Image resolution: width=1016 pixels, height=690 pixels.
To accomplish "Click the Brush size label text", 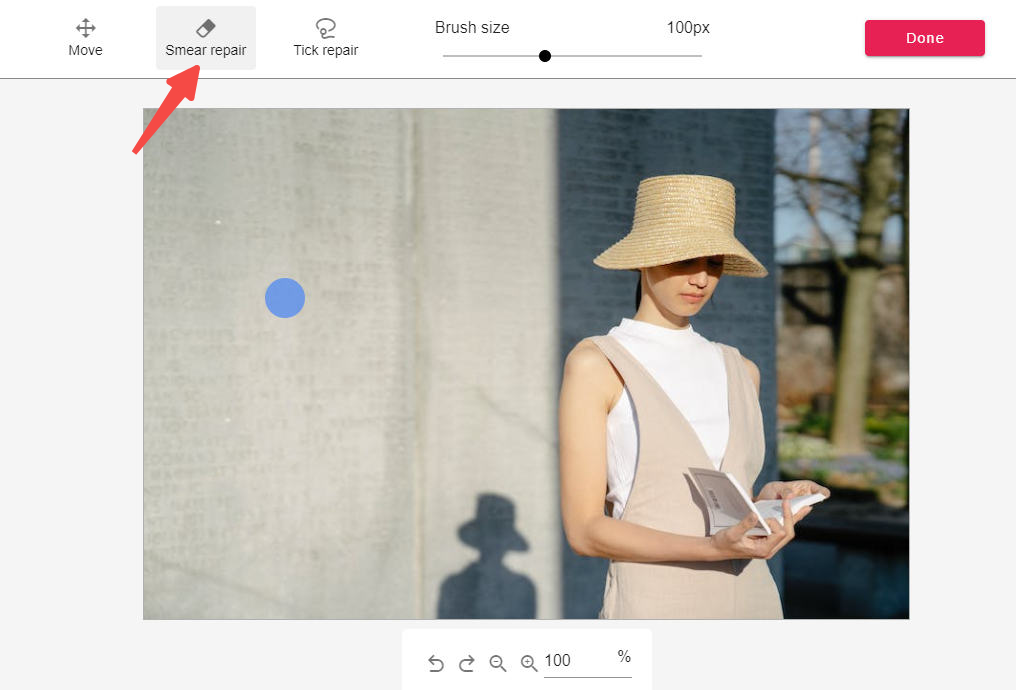I will pyautogui.click(x=473, y=28).
